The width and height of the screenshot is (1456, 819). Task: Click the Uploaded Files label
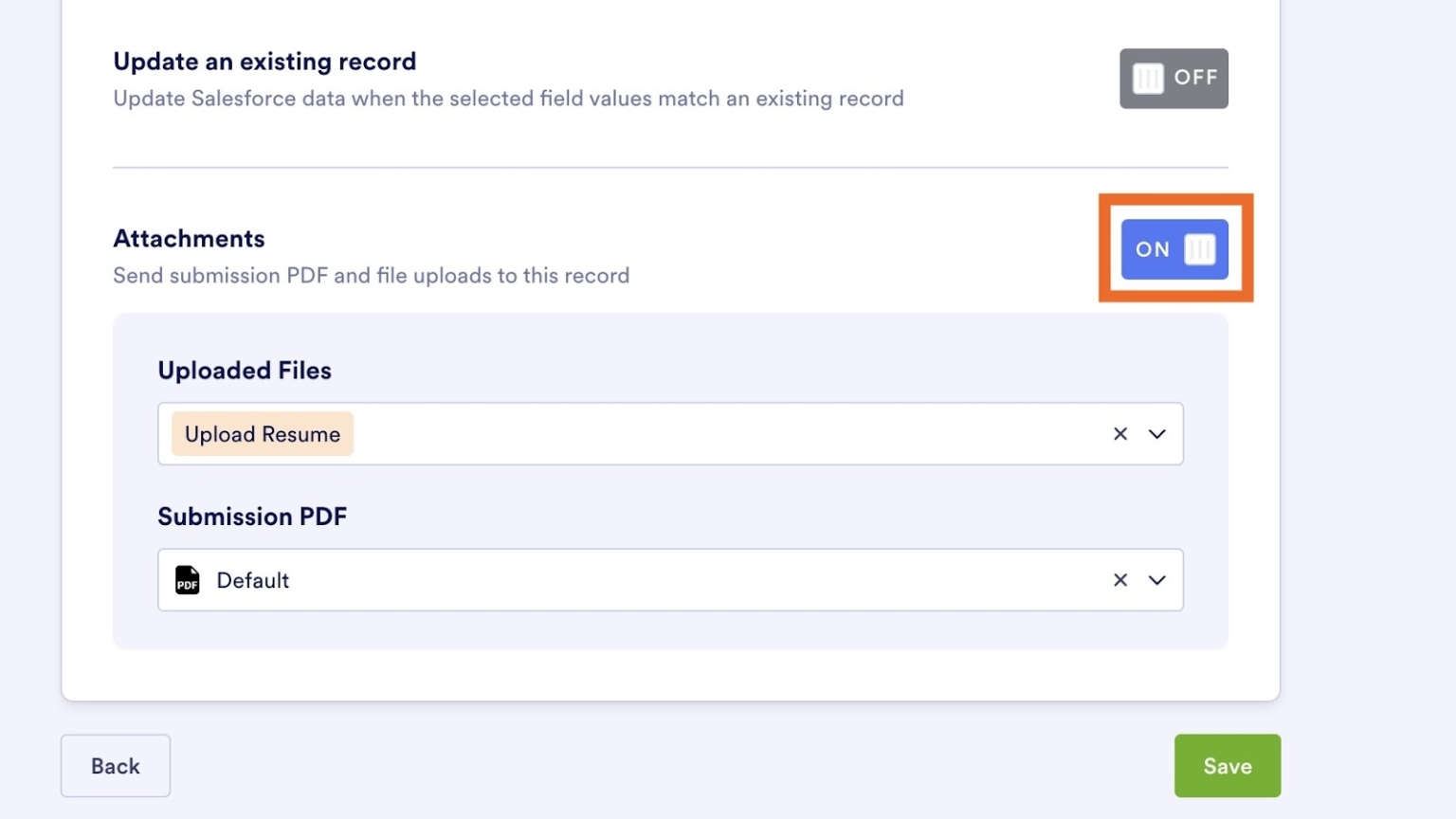coord(245,371)
